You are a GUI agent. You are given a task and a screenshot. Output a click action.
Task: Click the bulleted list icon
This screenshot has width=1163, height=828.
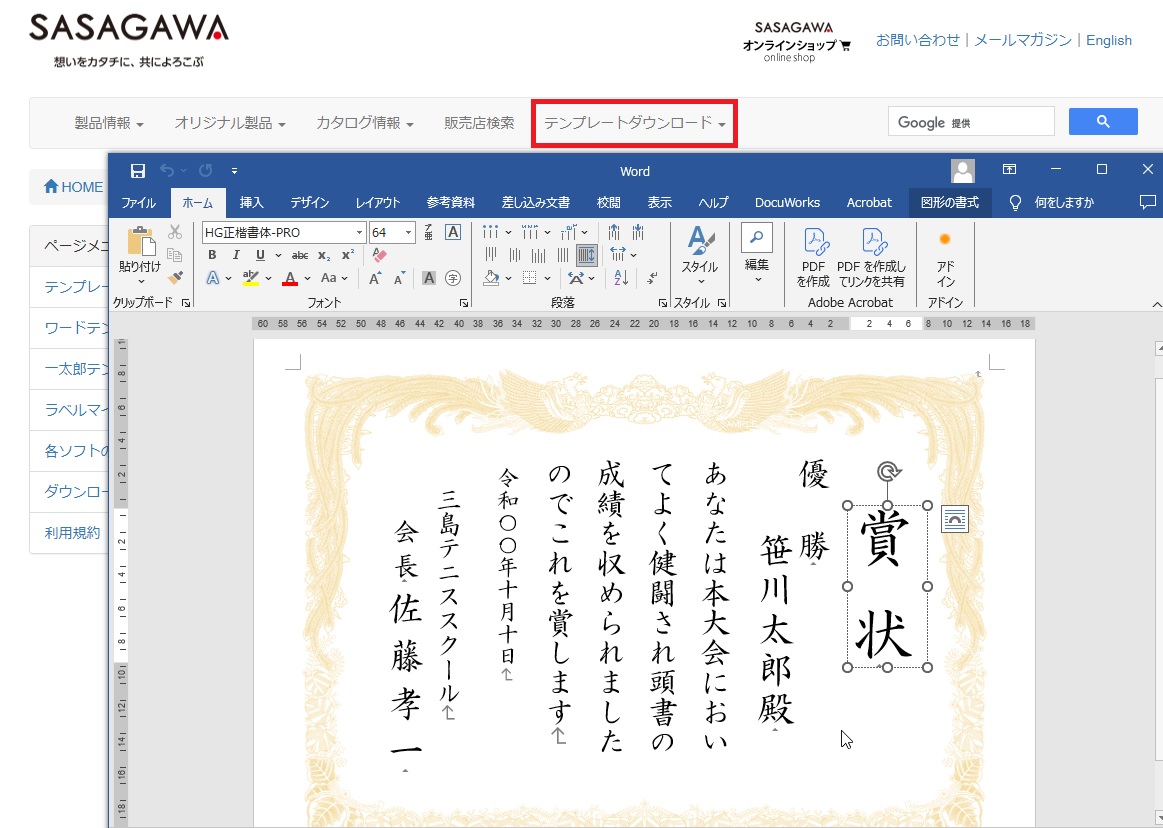490,232
